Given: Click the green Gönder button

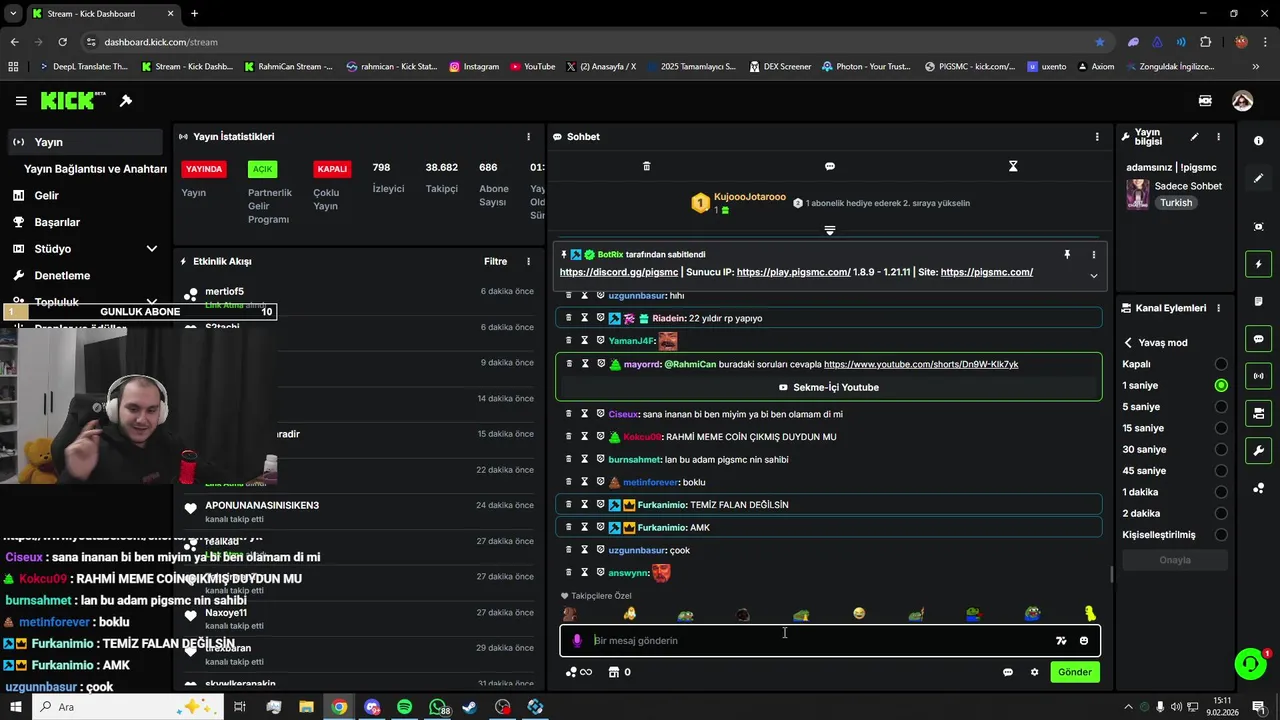Looking at the screenshot, I should 1075,672.
